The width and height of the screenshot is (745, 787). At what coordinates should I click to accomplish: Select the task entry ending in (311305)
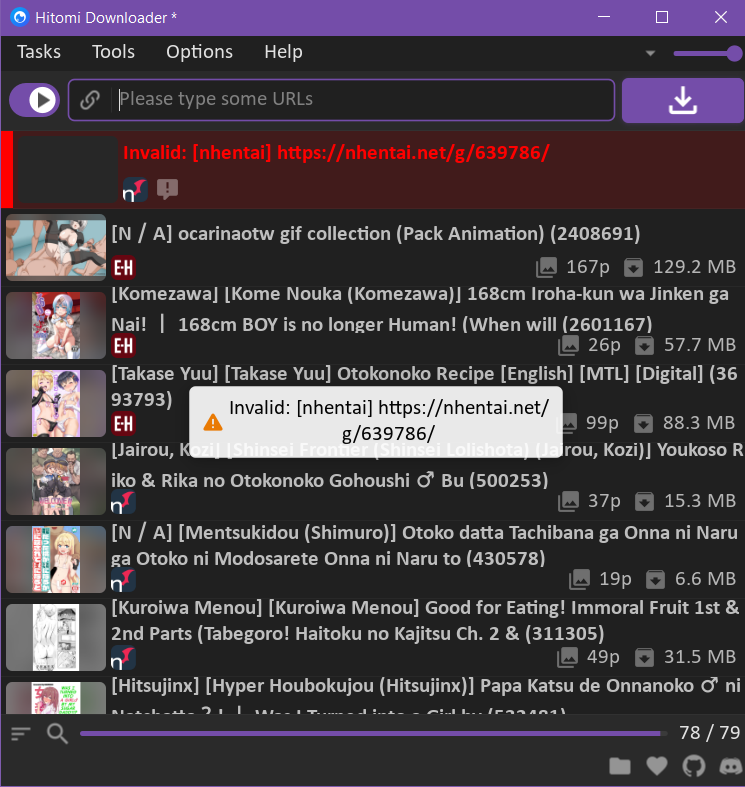(x=372, y=637)
